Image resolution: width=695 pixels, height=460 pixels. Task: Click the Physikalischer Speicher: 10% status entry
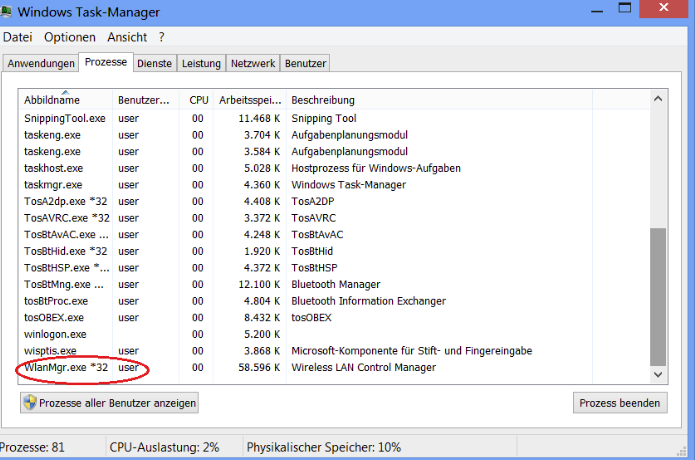click(x=324, y=447)
